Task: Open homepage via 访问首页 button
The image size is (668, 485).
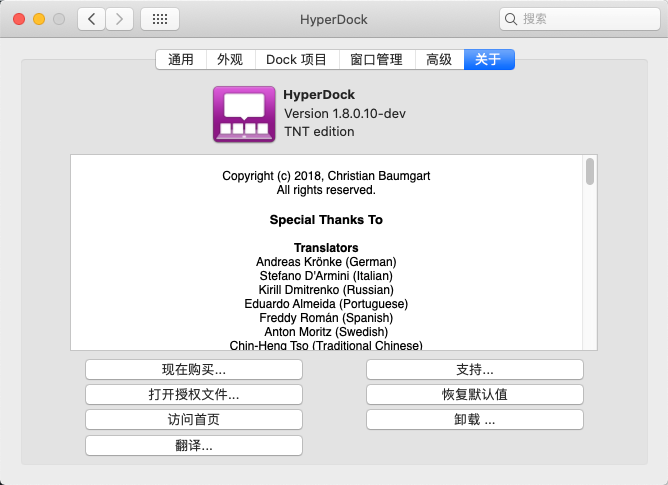Action: point(194,420)
